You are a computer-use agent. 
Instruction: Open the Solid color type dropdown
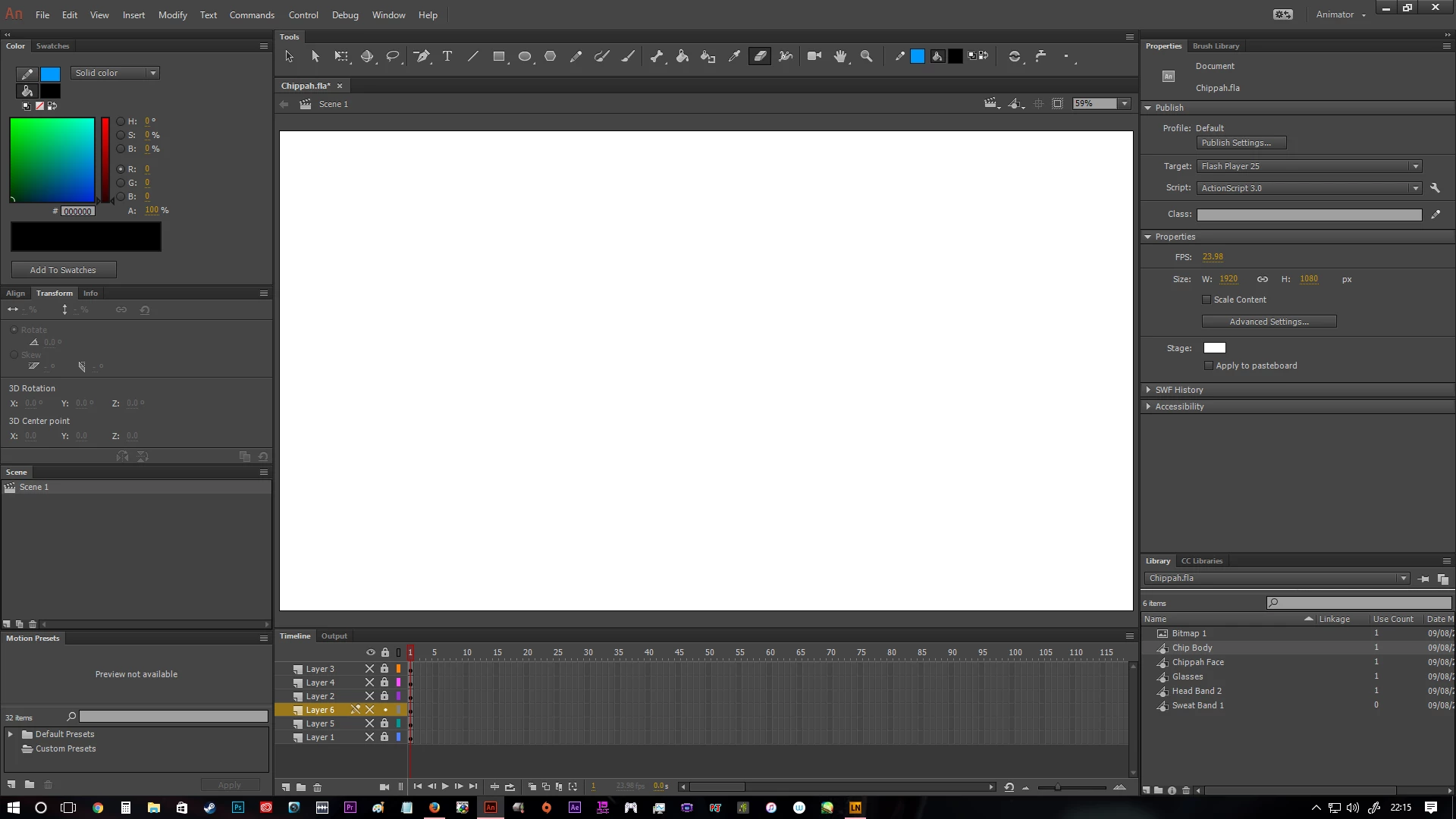point(115,73)
